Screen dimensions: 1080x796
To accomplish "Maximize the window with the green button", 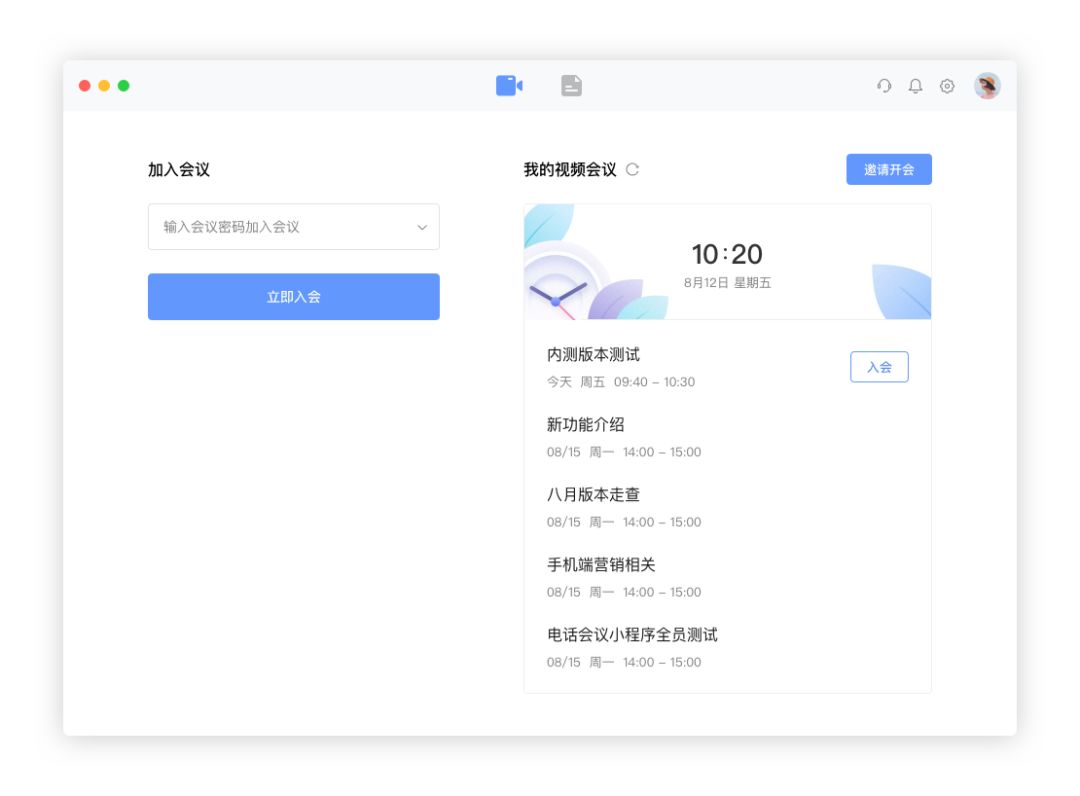I will point(123,85).
